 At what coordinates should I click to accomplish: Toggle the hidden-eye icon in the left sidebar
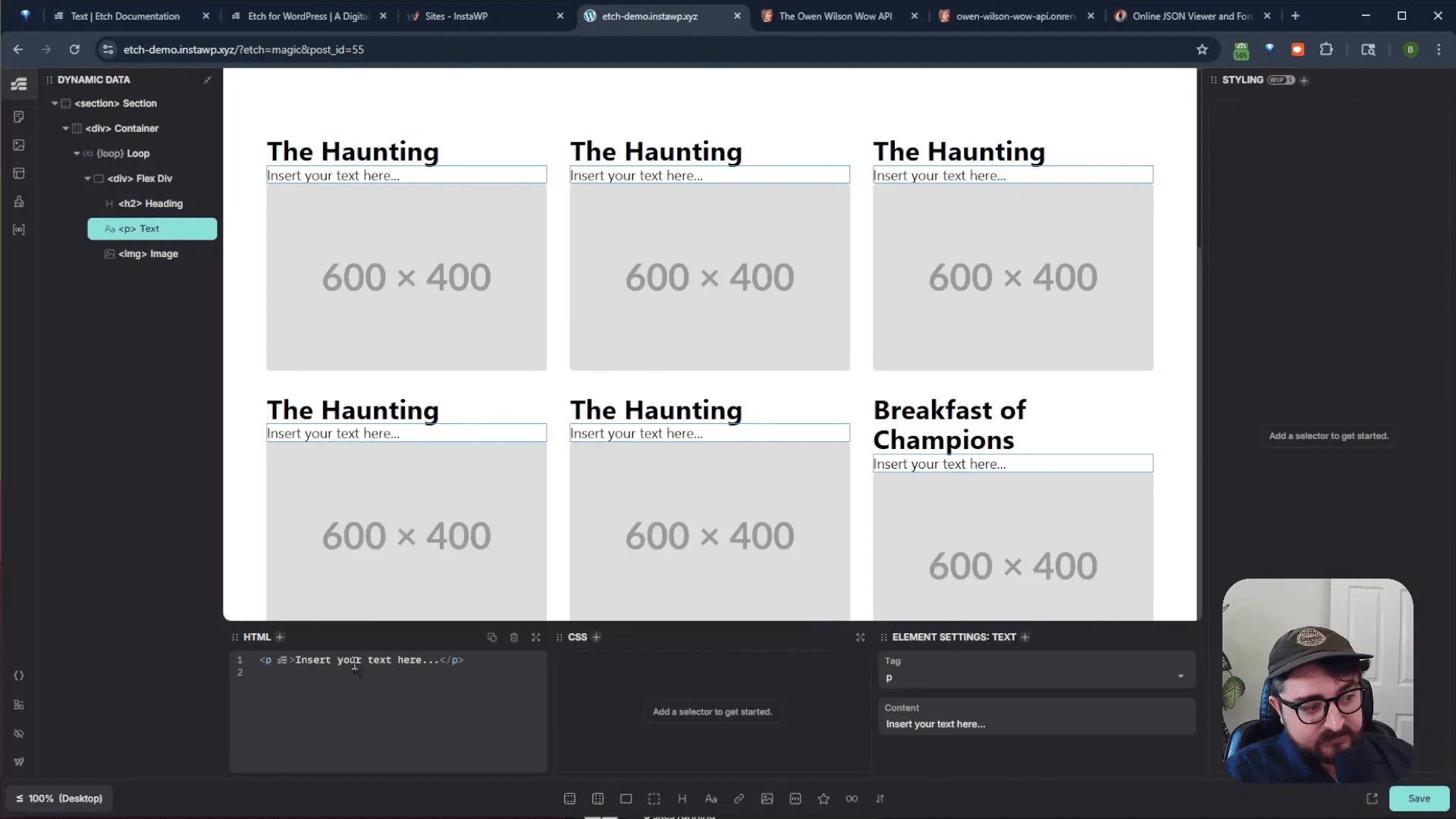pyautogui.click(x=19, y=733)
